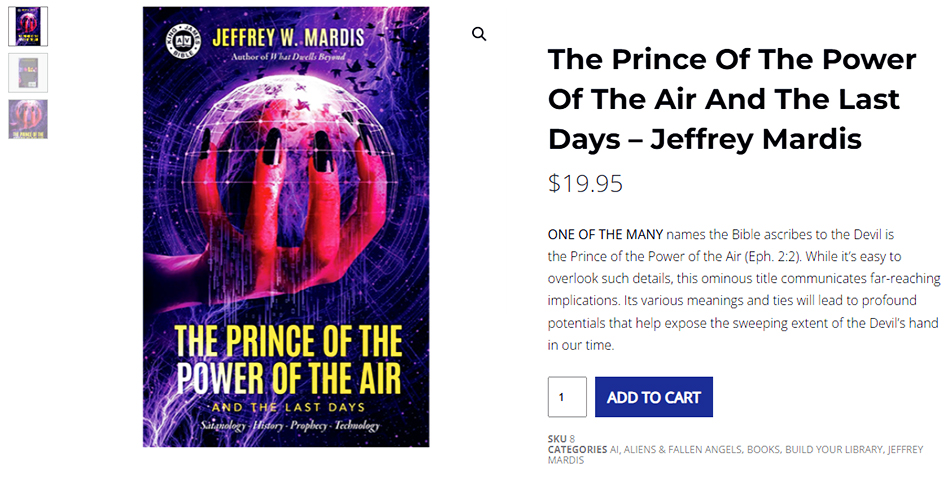Select the second back cover thumbnail

[28, 73]
